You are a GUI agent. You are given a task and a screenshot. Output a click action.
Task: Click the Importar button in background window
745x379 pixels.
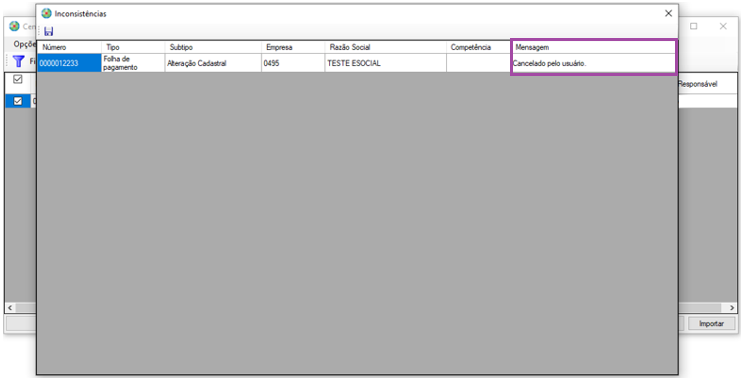[711, 323]
